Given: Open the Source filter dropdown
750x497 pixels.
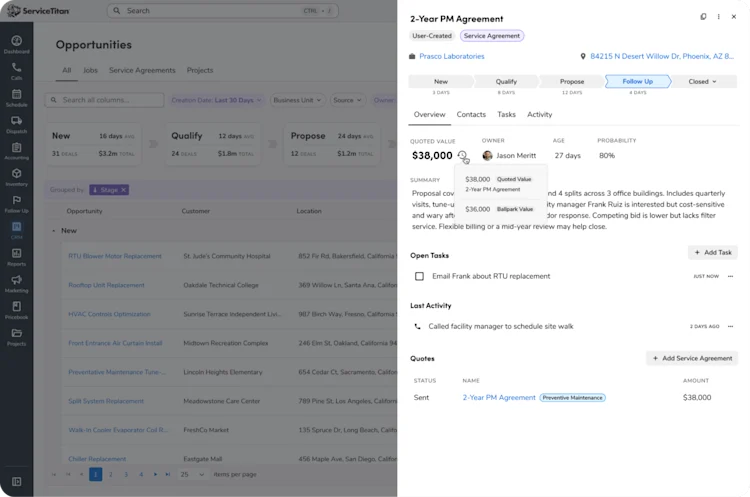Looking at the screenshot, I should tap(347, 100).
